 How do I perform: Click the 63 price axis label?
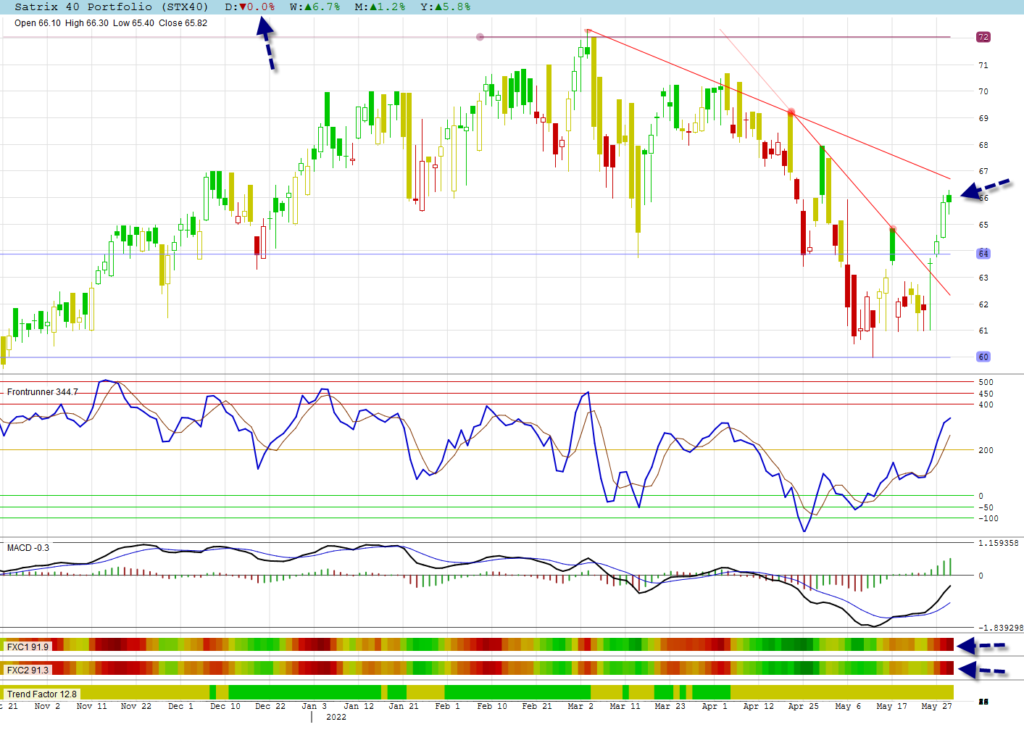tap(983, 278)
